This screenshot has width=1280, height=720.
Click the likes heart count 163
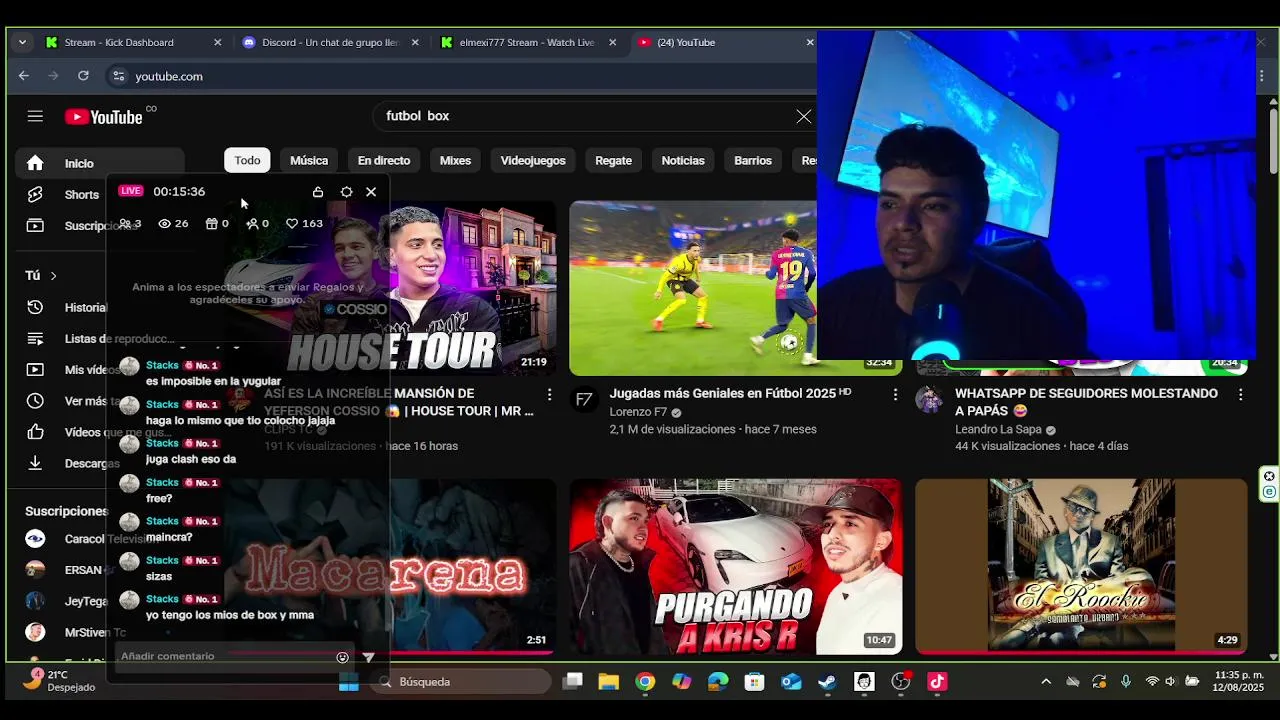tap(304, 223)
